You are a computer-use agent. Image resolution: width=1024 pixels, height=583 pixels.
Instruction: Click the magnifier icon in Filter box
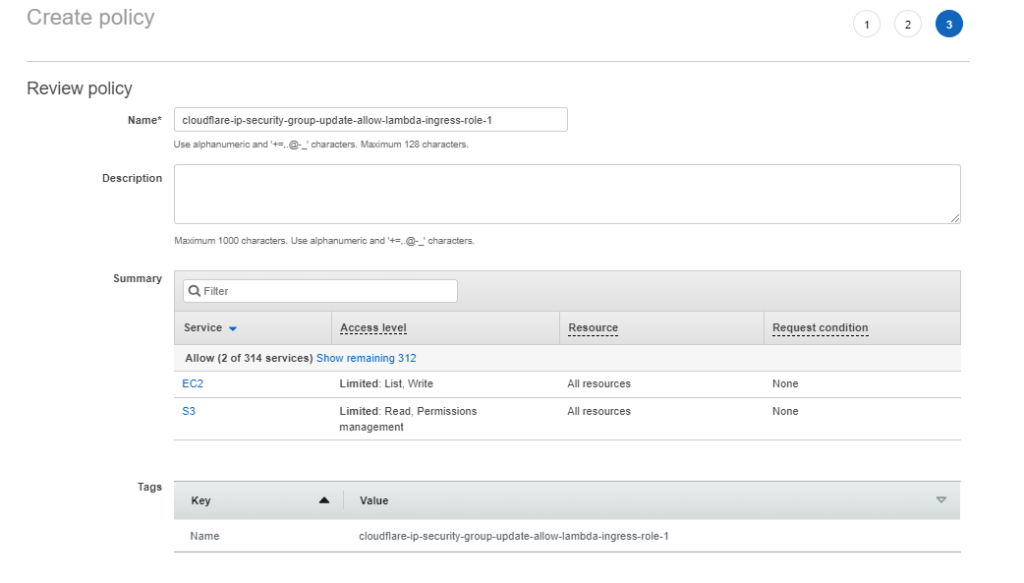pyautogui.click(x=195, y=291)
